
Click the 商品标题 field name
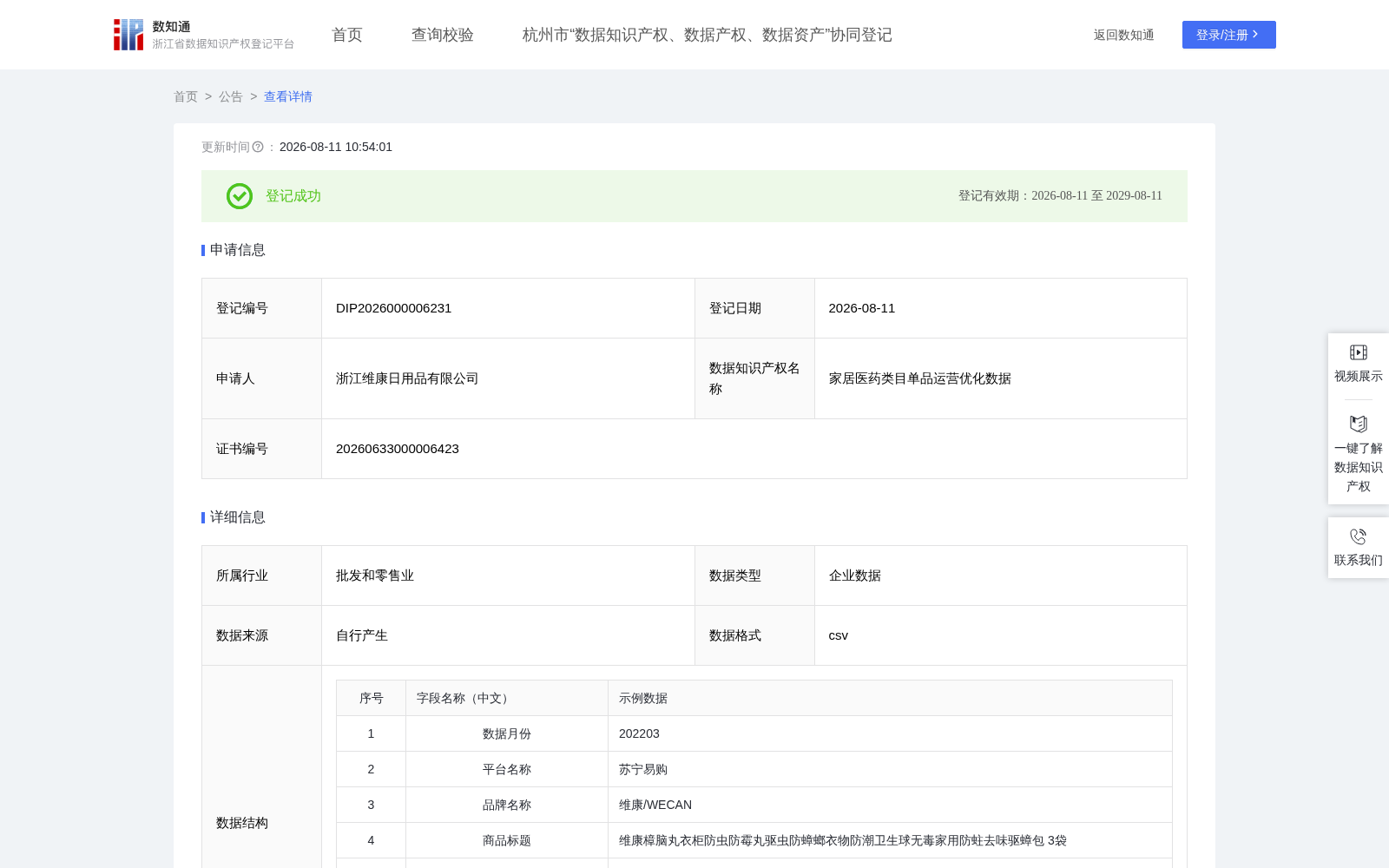click(x=507, y=841)
